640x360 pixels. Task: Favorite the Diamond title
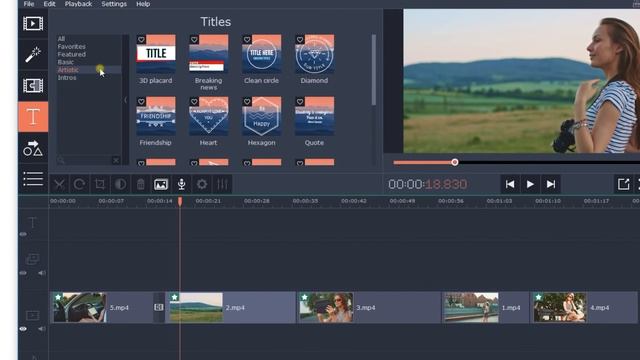point(300,40)
